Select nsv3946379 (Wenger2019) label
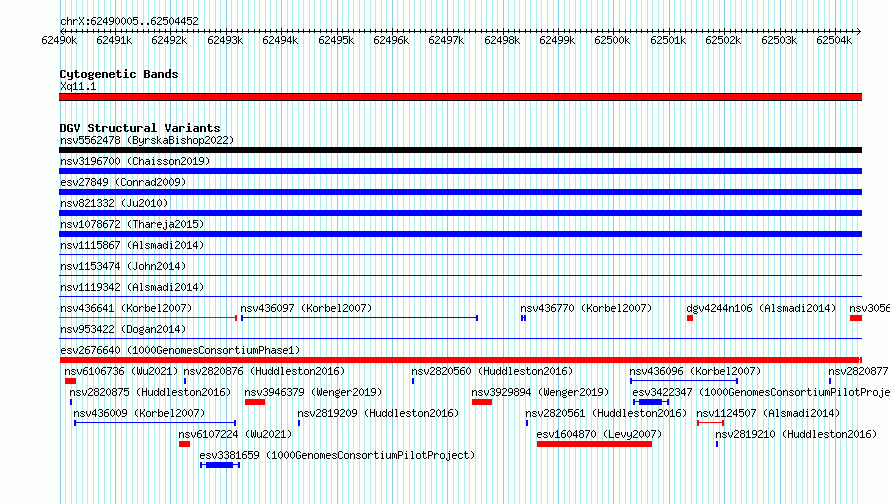890x504 pixels. pyautogui.click(x=313, y=392)
